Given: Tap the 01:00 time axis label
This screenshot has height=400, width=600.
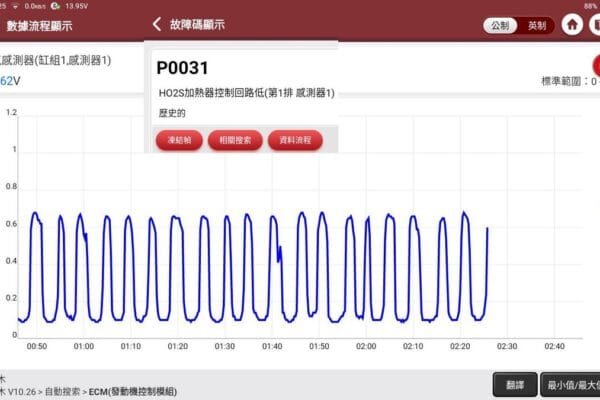Looking at the screenshot, I should (x=84, y=346).
